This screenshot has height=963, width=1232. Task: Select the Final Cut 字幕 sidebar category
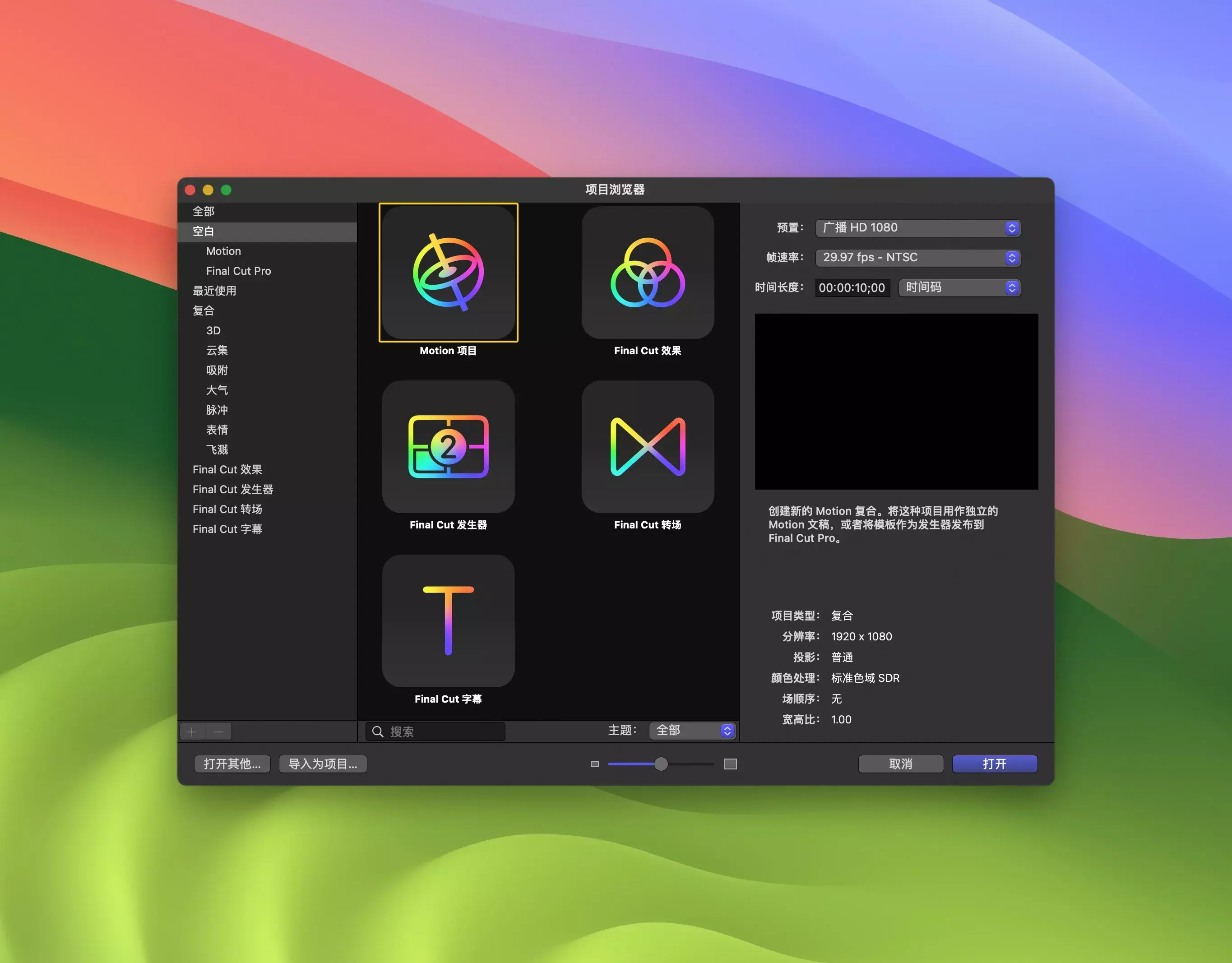point(227,528)
